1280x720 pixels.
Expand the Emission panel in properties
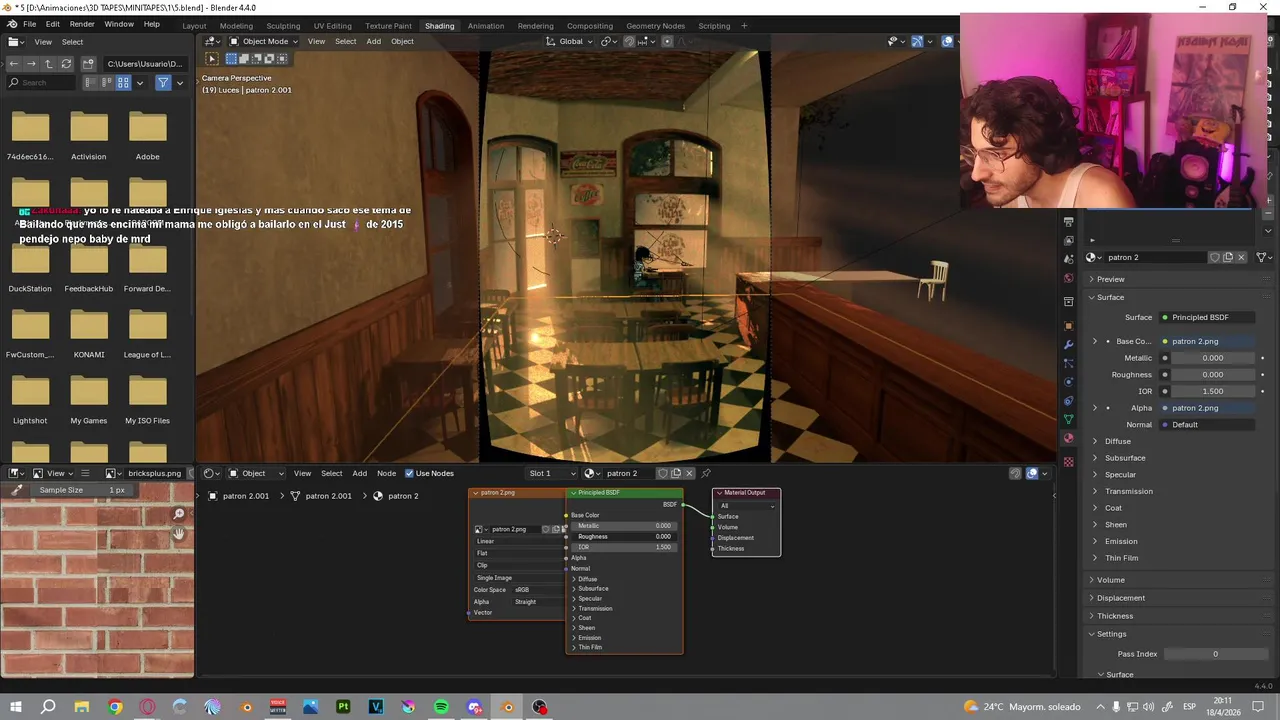pyautogui.click(x=1120, y=541)
